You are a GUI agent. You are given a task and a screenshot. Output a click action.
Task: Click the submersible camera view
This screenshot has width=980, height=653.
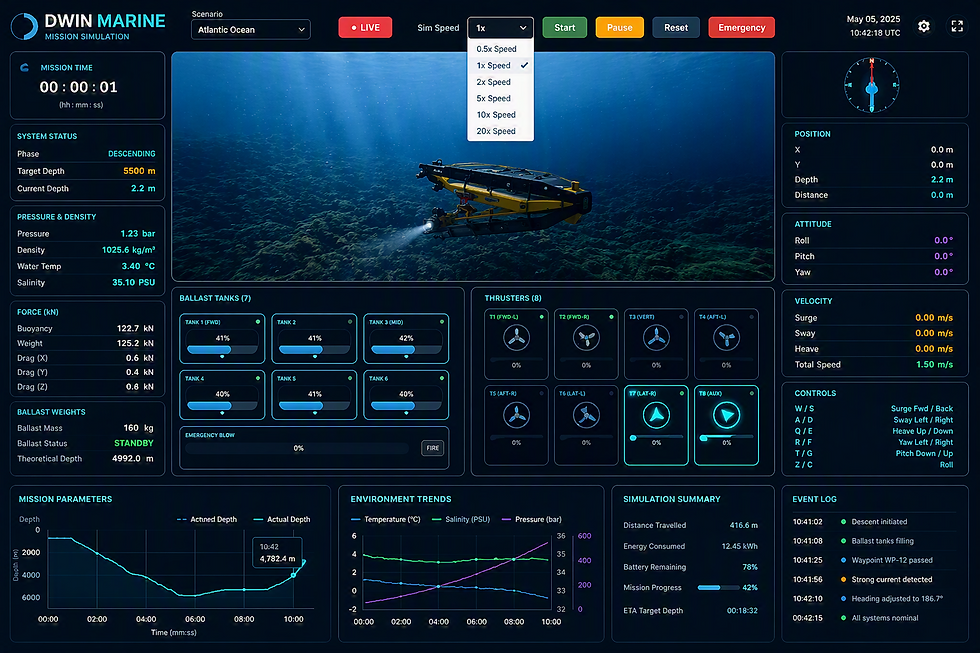[473, 166]
